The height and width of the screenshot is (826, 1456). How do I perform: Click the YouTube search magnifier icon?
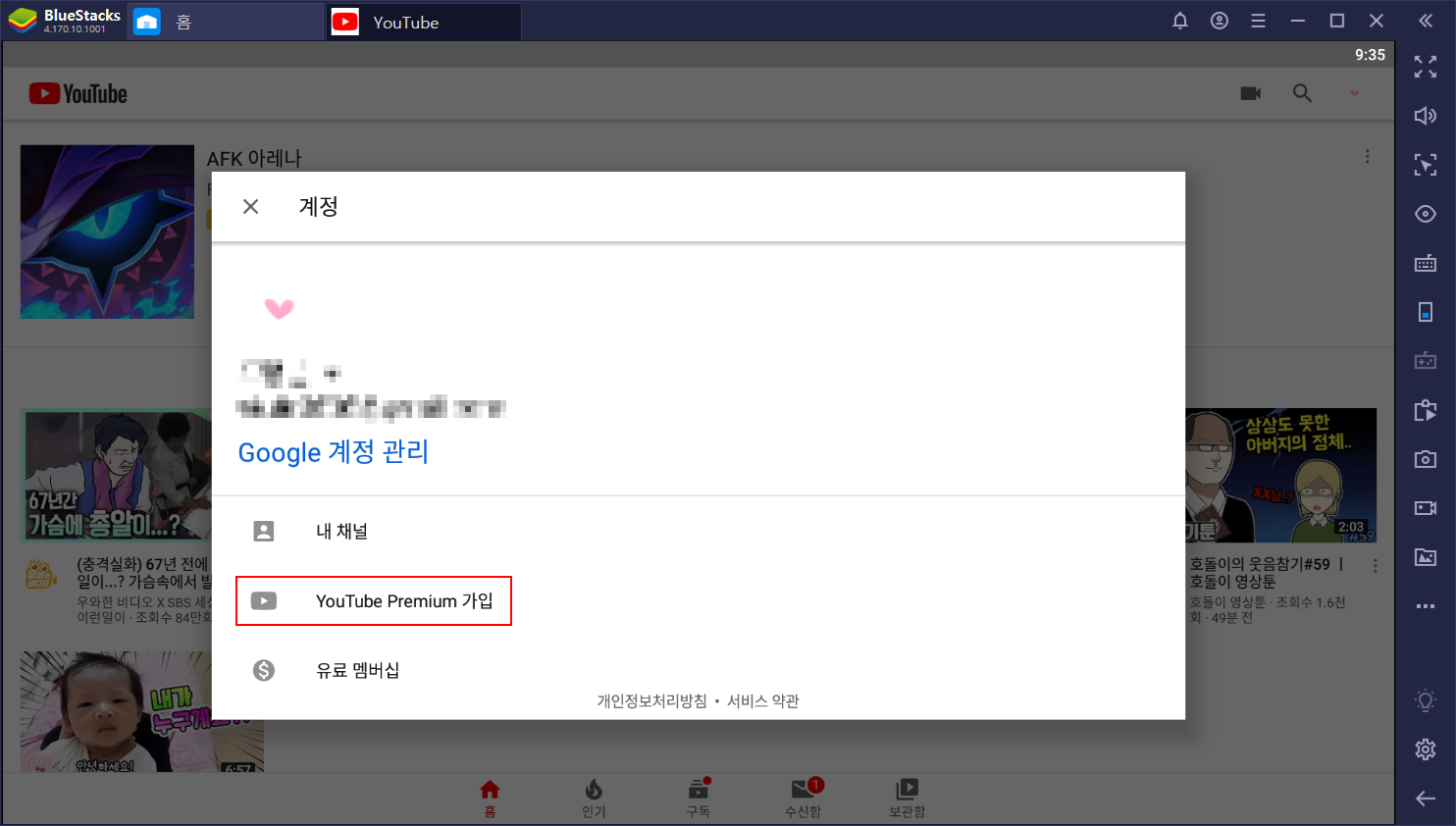(1302, 93)
